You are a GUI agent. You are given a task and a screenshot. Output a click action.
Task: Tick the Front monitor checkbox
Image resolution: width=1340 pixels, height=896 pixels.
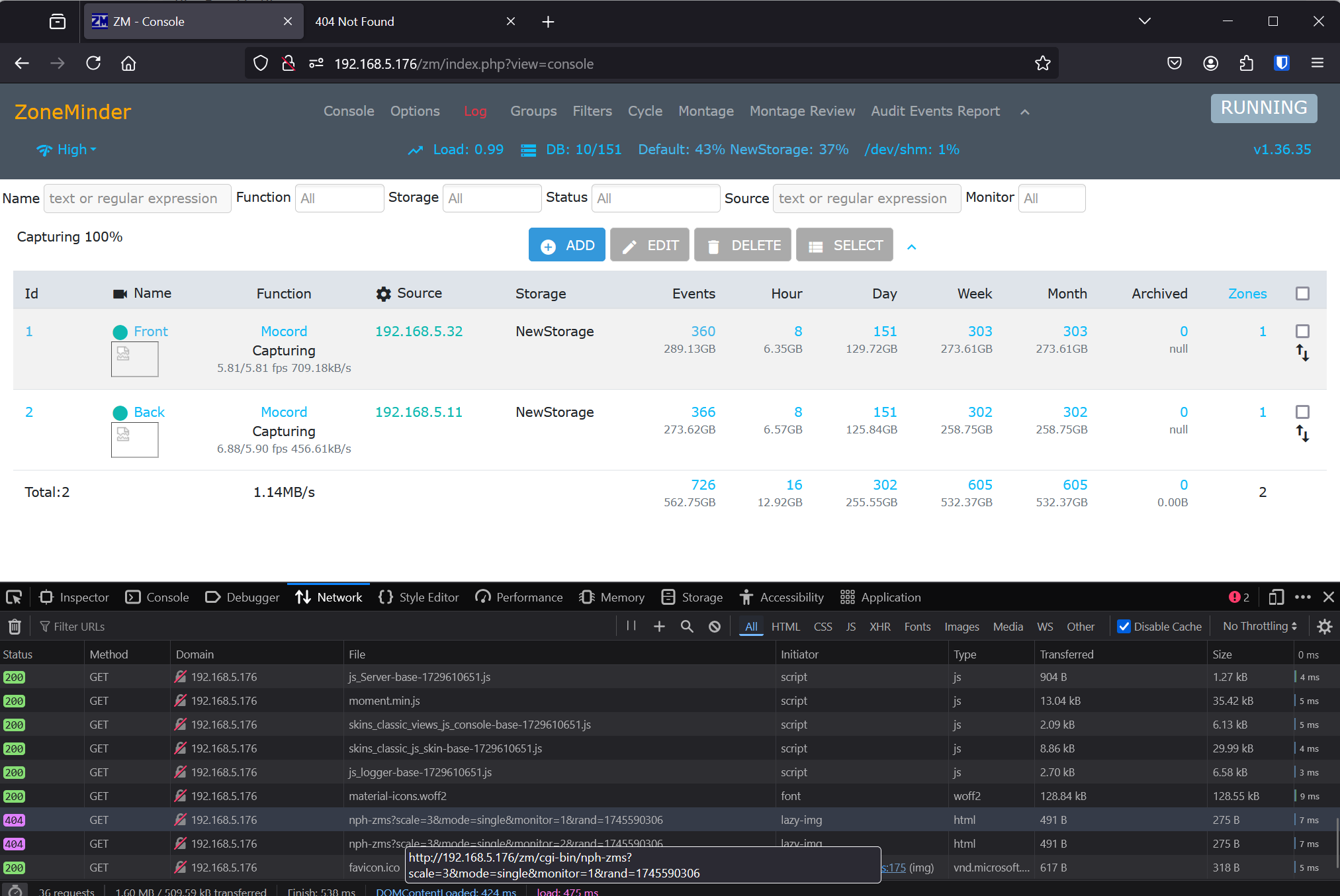coord(1302,331)
